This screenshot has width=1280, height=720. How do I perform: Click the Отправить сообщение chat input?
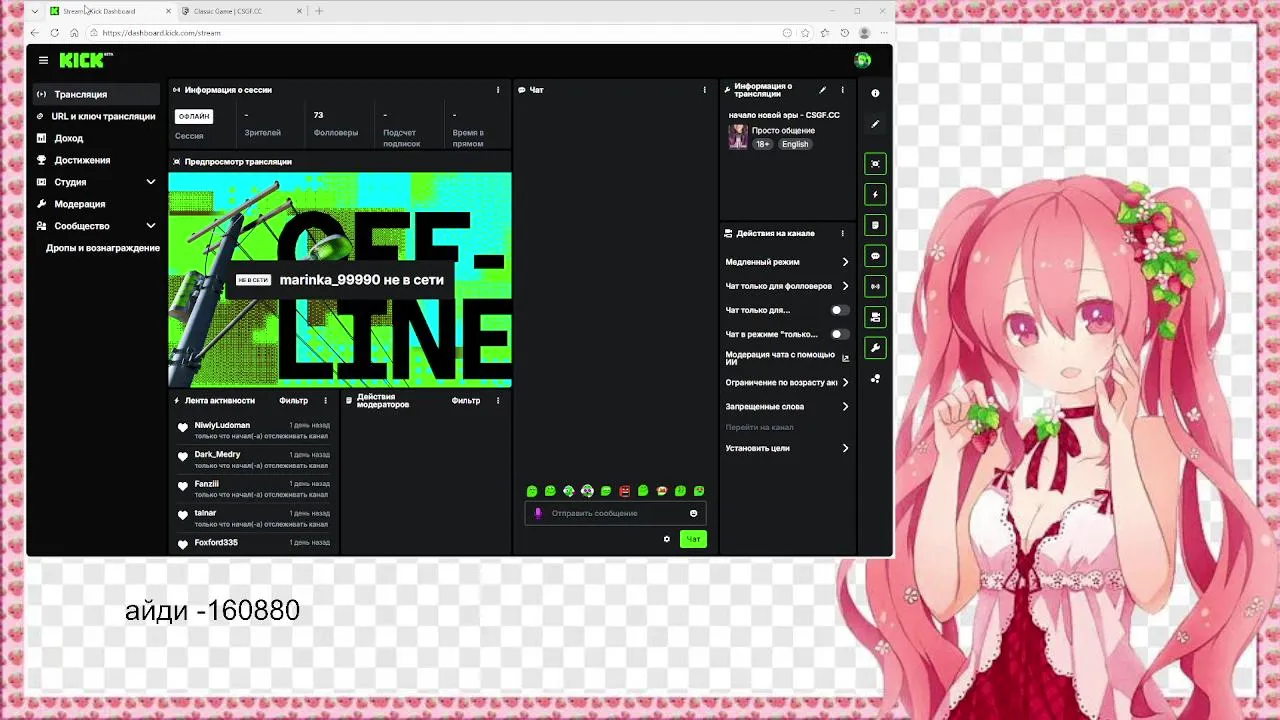coord(615,513)
